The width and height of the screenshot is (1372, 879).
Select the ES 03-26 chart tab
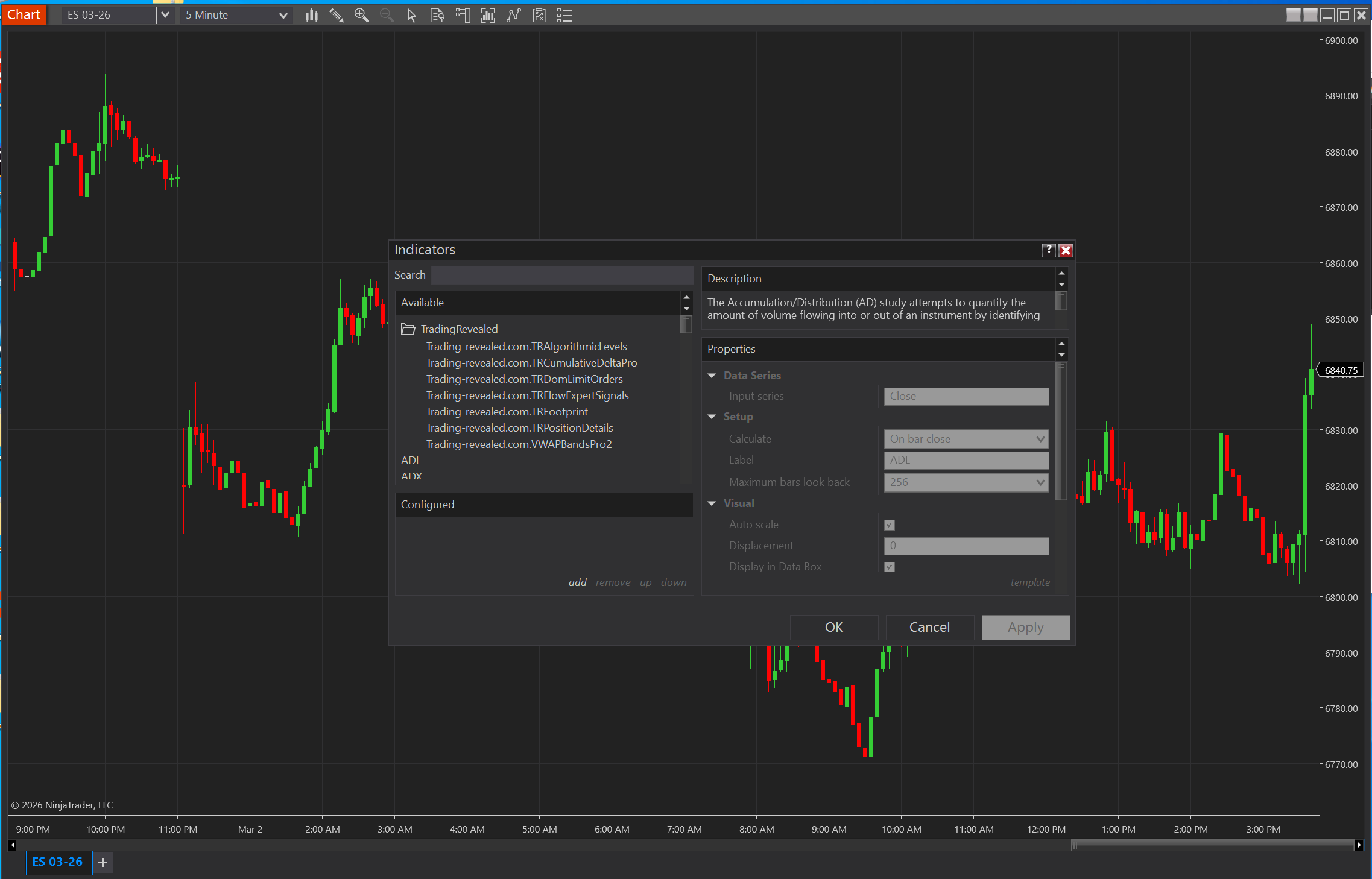coord(57,862)
